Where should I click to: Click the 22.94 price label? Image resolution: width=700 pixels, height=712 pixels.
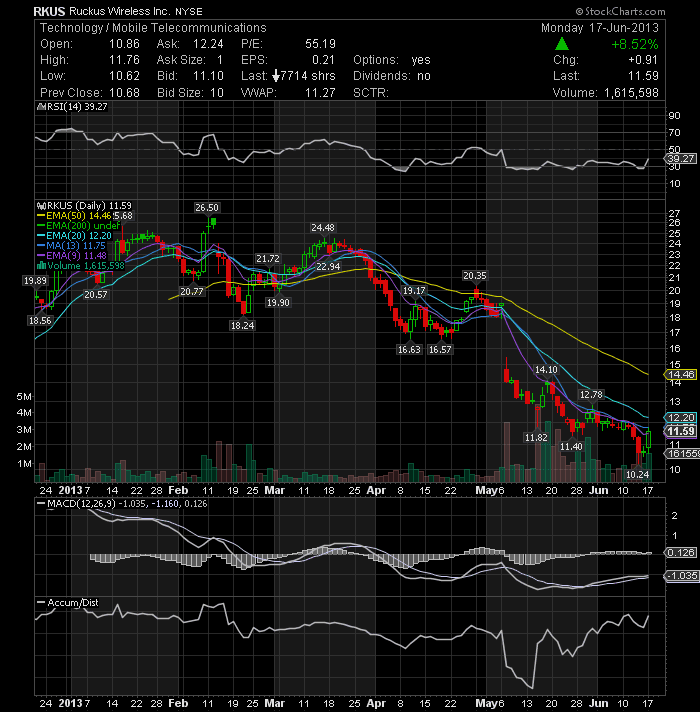click(328, 267)
